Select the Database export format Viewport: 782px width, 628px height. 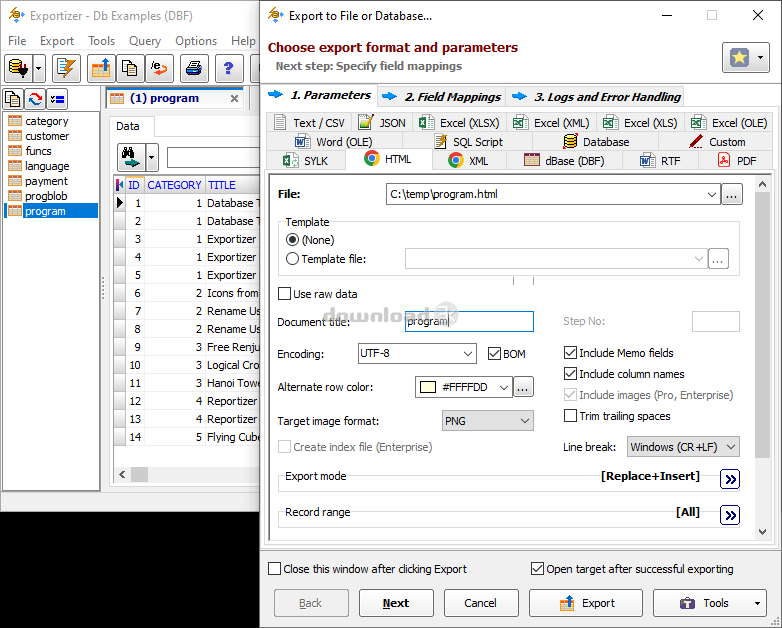[x=596, y=142]
